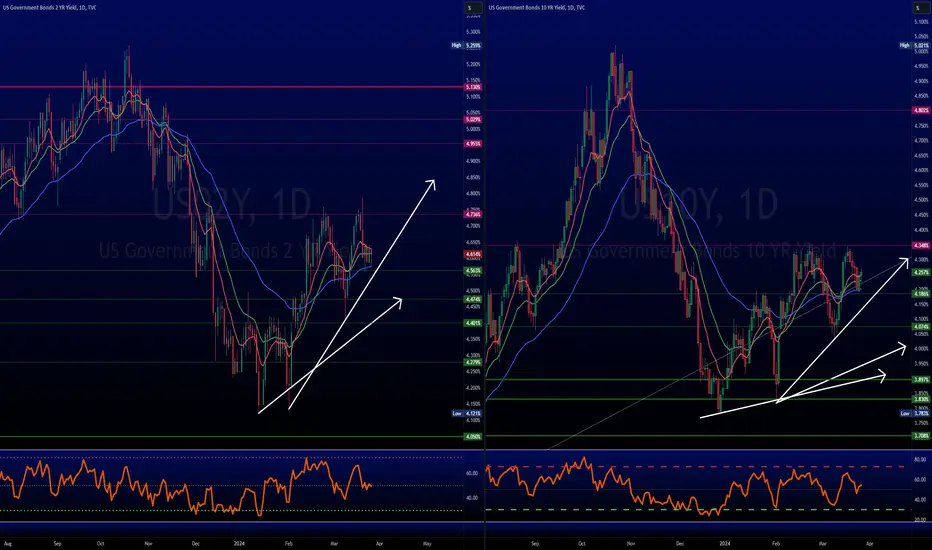Open the currency button above the 2Y price scale
932x550 pixels.
(x=473, y=8)
